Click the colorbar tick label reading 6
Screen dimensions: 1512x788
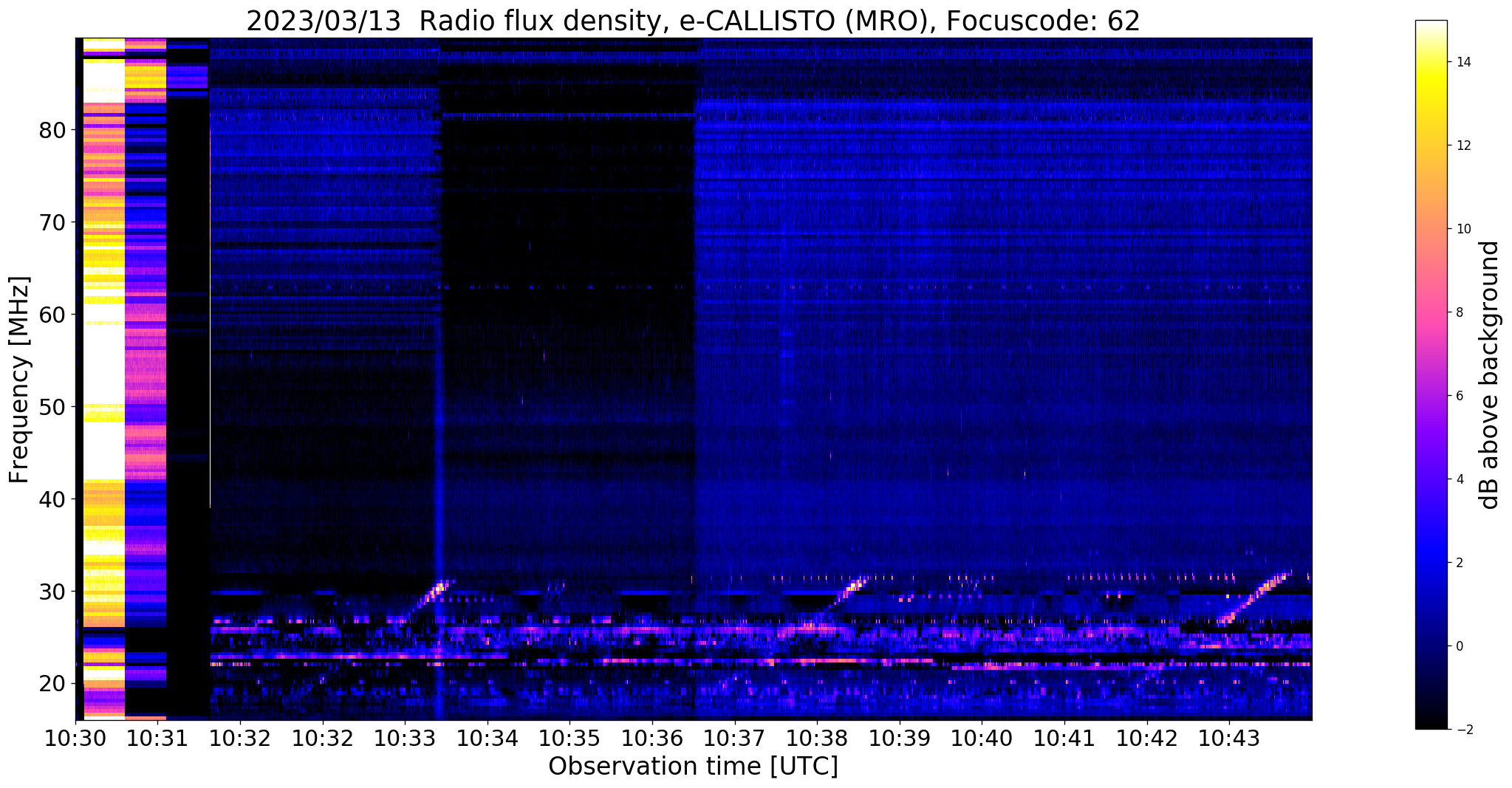(1460, 396)
